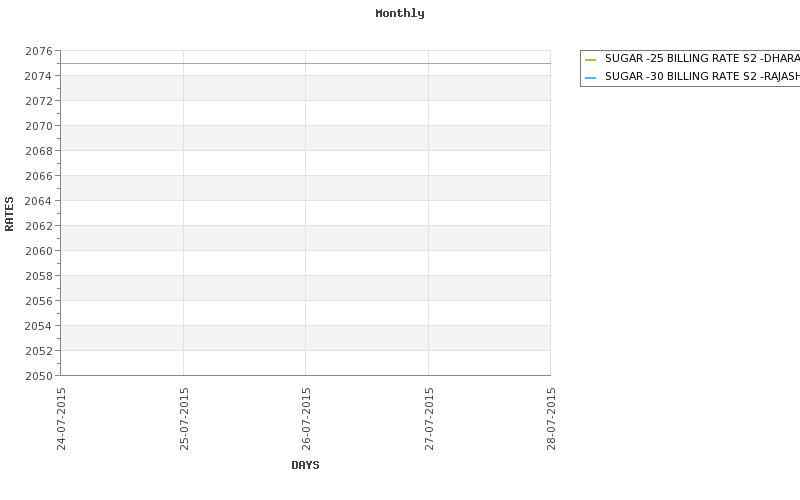Click the RATES axis title
The image size is (800, 500).
[x=9, y=214]
